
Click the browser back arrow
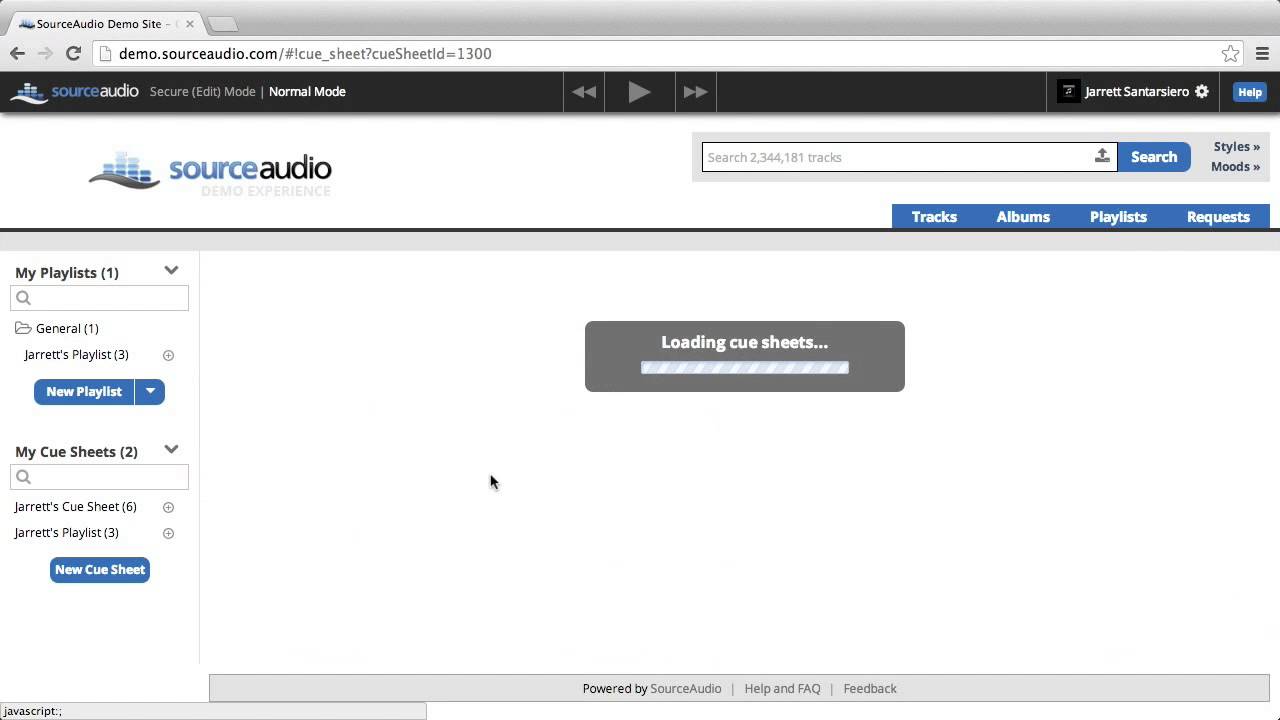tap(17, 54)
